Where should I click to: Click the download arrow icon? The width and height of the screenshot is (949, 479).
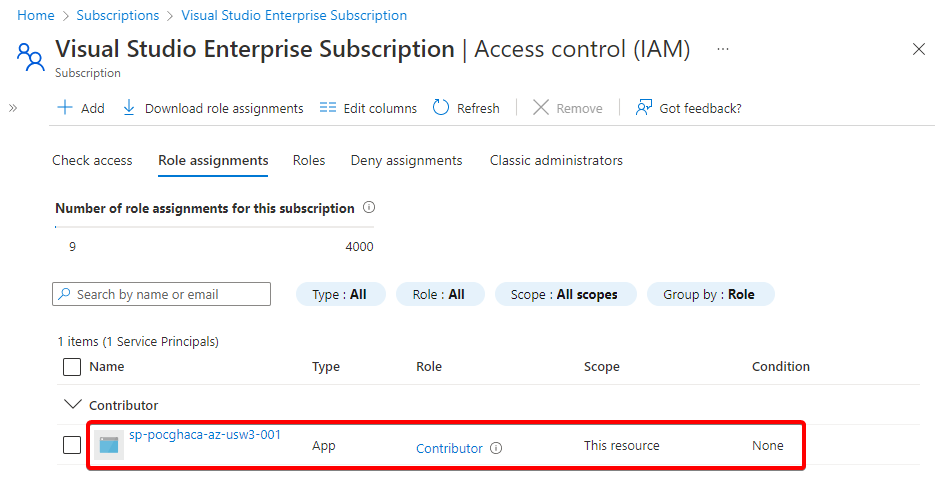[x=128, y=108]
